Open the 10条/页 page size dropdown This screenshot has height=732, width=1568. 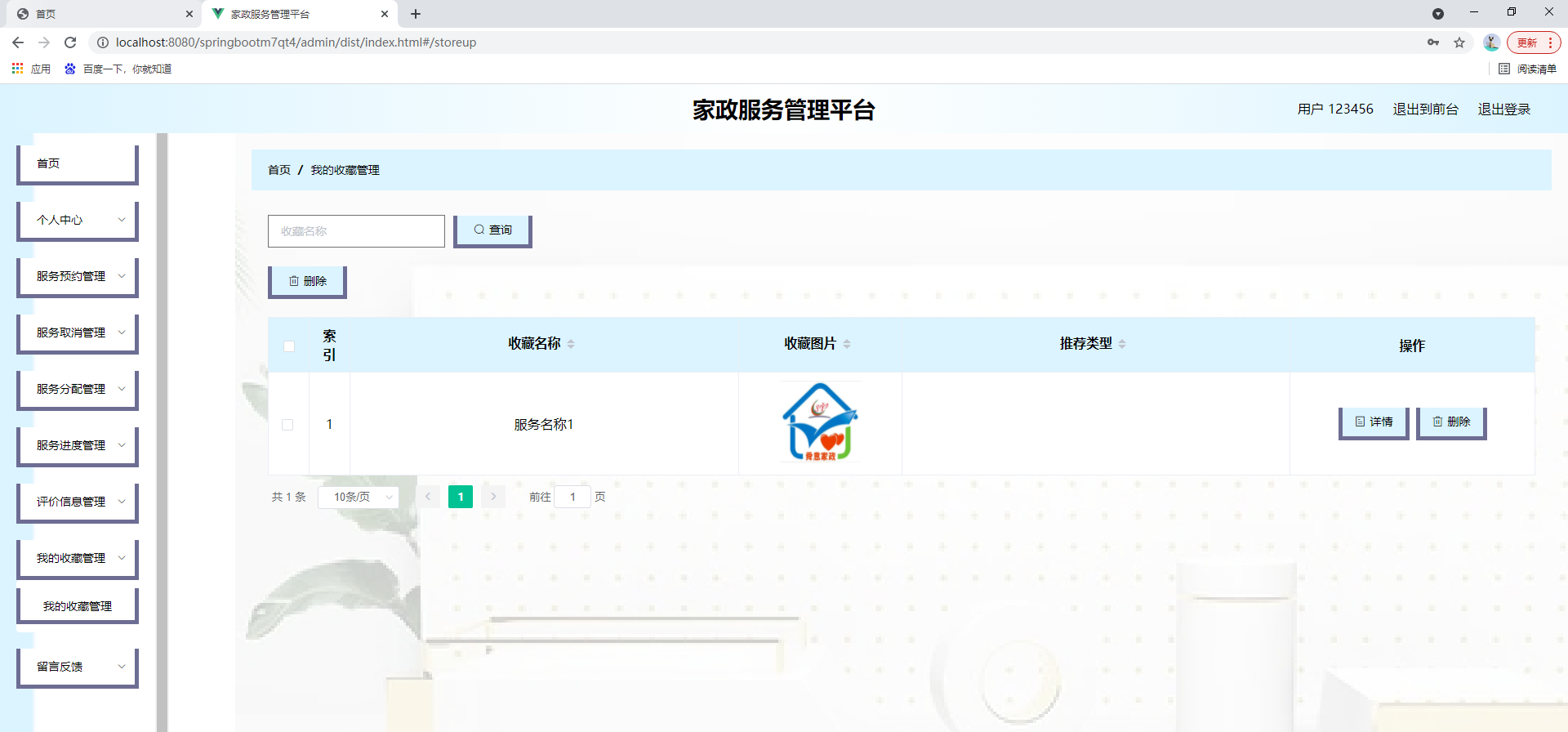click(359, 497)
